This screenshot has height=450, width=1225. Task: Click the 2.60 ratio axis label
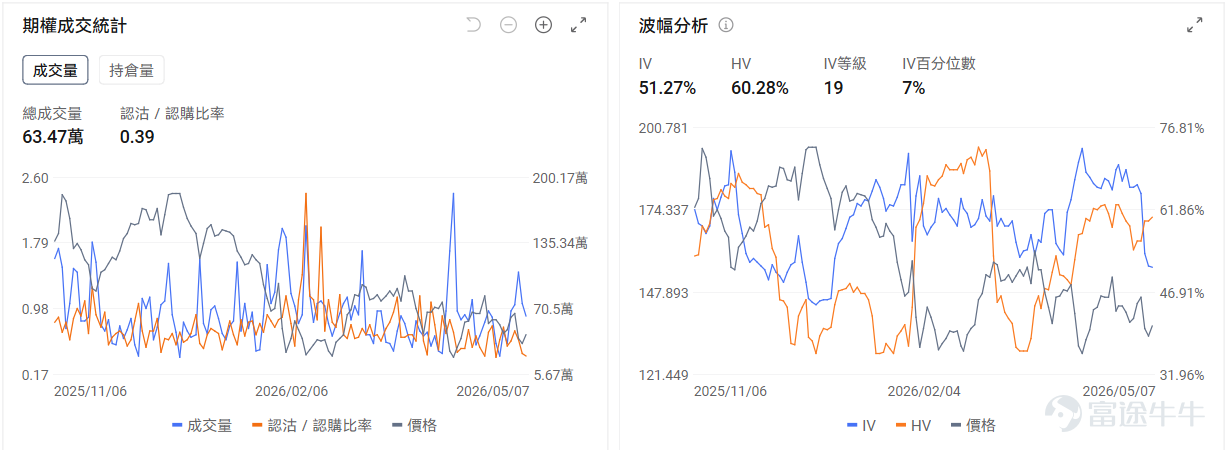pyautogui.click(x=35, y=178)
